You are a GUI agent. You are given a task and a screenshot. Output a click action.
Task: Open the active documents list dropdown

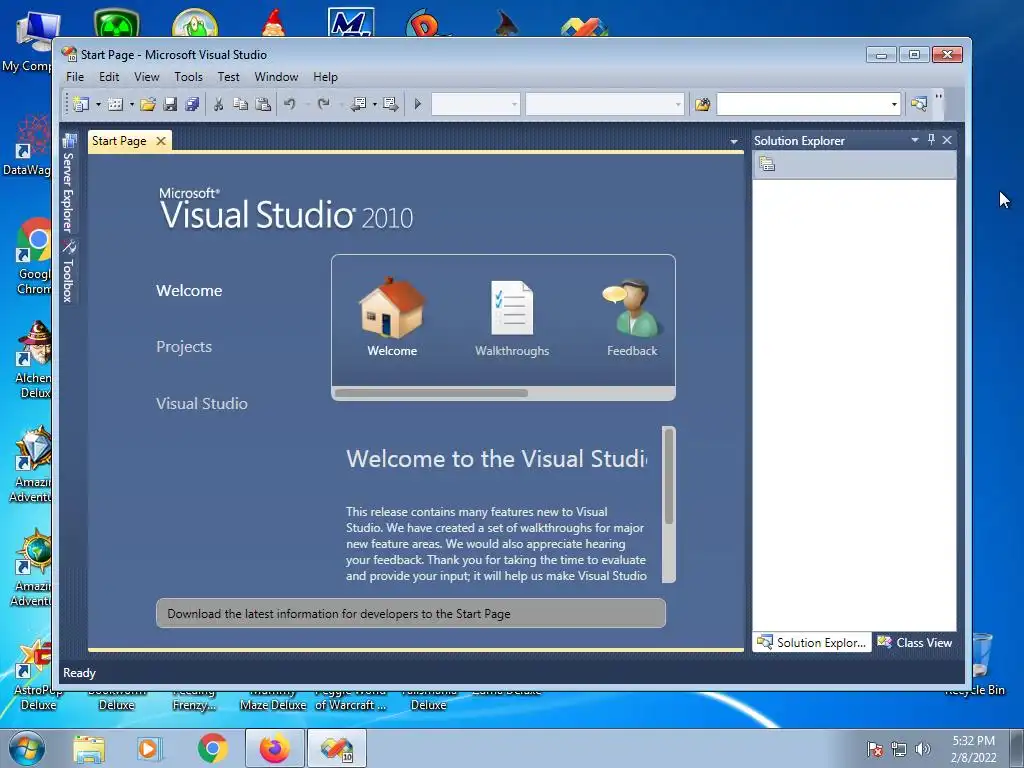(733, 142)
